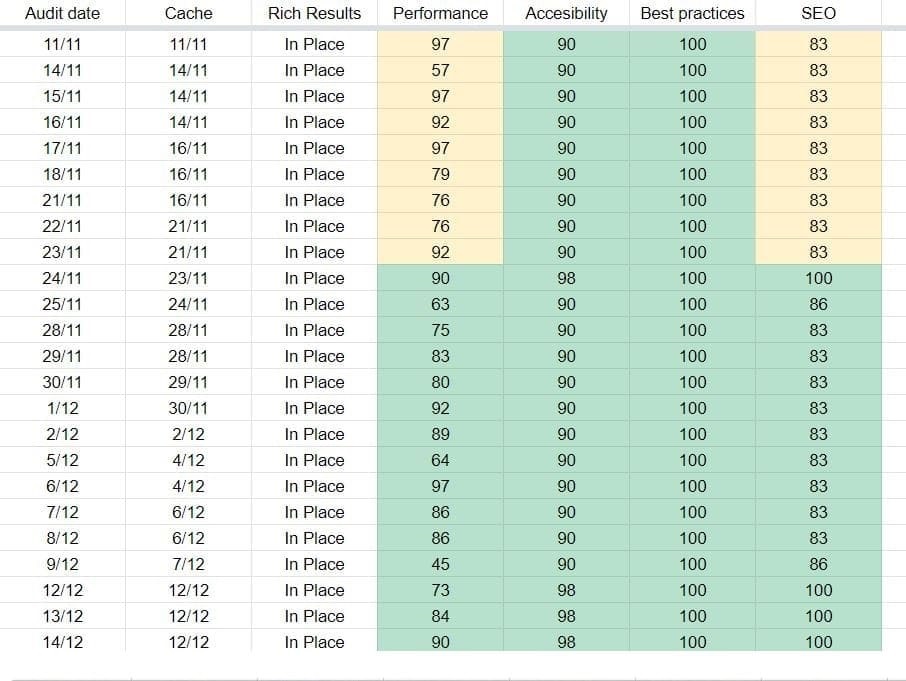Click the Cache cell reading 30/11
This screenshot has width=906, height=681.
click(x=188, y=408)
